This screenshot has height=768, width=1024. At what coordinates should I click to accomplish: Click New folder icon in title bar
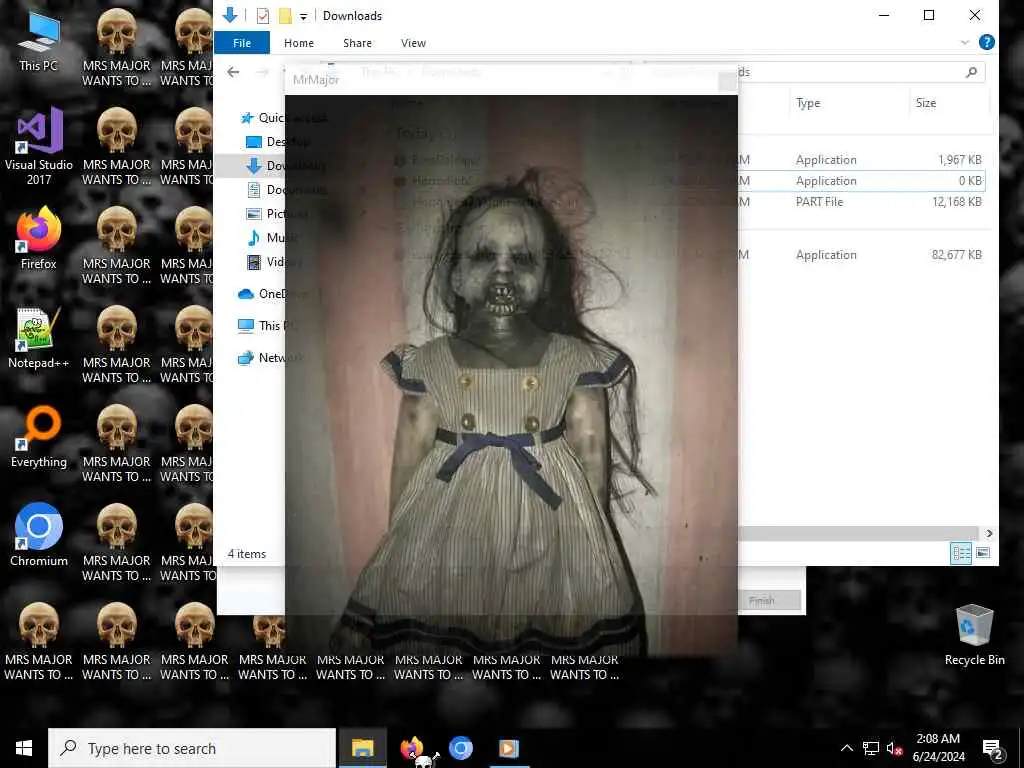285,16
